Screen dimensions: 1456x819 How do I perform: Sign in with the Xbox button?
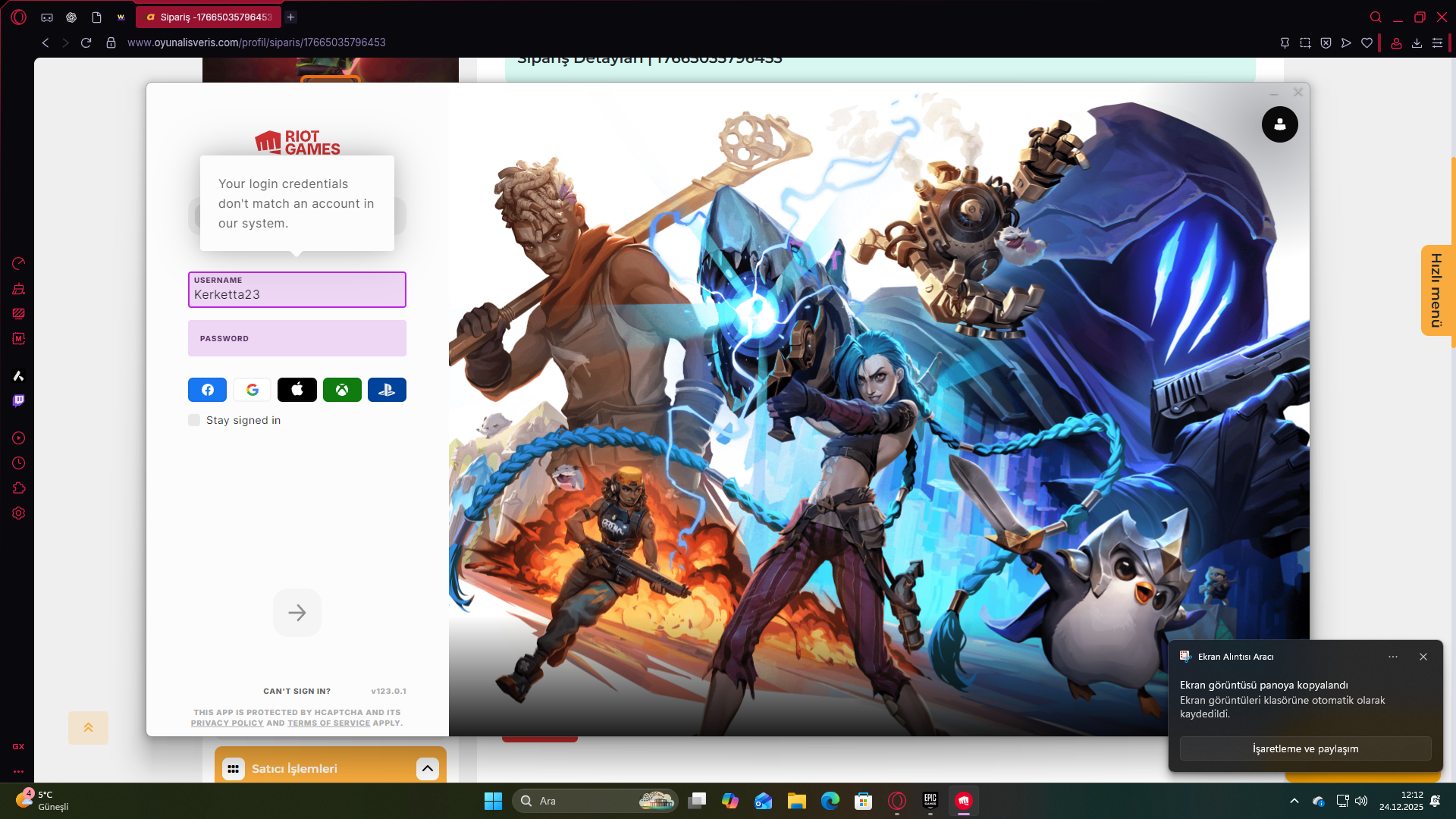click(x=342, y=390)
